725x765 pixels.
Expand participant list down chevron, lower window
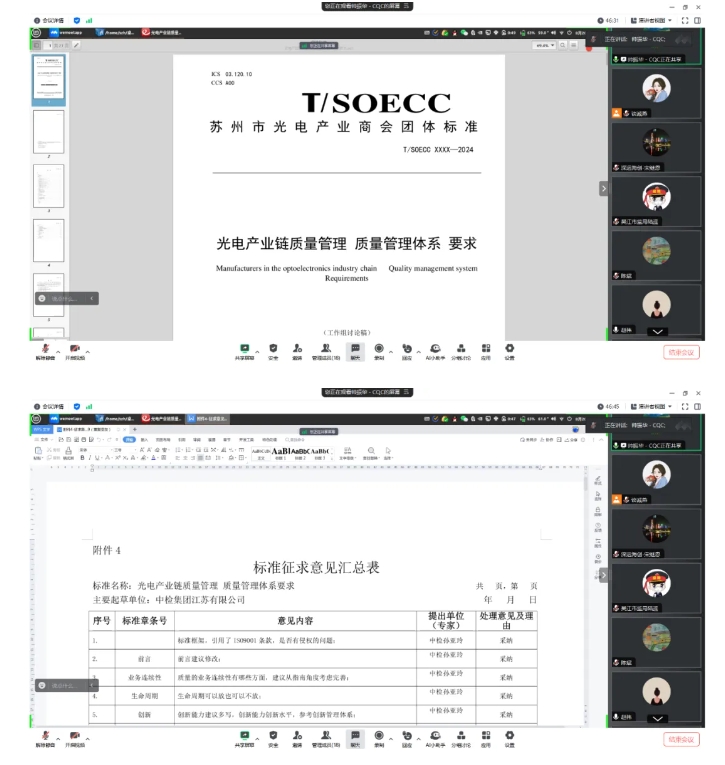click(x=658, y=719)
